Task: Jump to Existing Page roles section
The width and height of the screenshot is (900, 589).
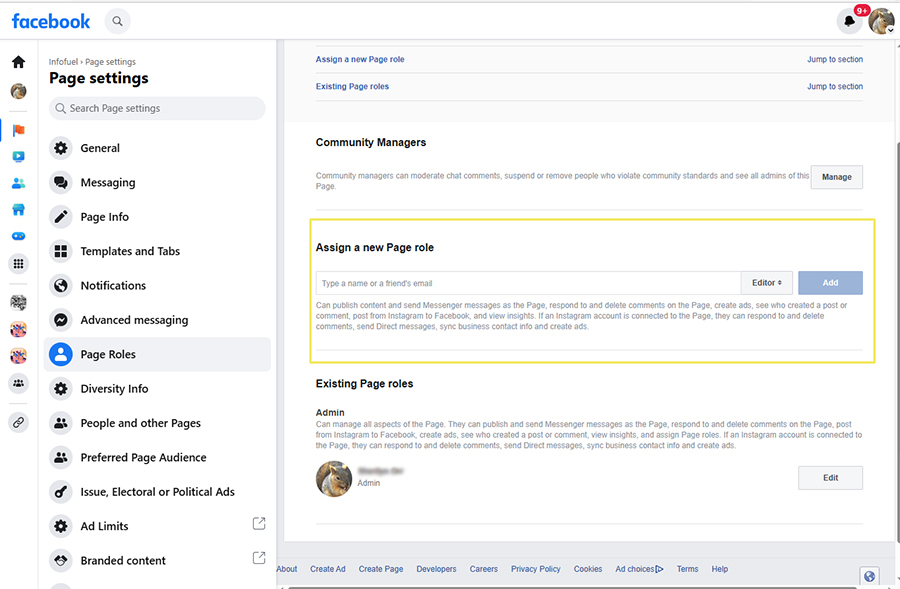Action: (x=834, y=87)
